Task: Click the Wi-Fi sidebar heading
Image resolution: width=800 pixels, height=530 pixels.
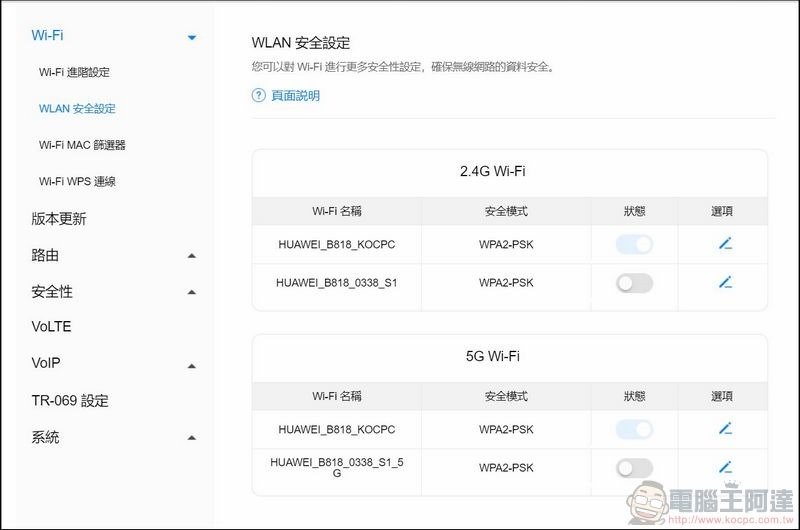Action: pyautogui.click(x=47, y=35)
